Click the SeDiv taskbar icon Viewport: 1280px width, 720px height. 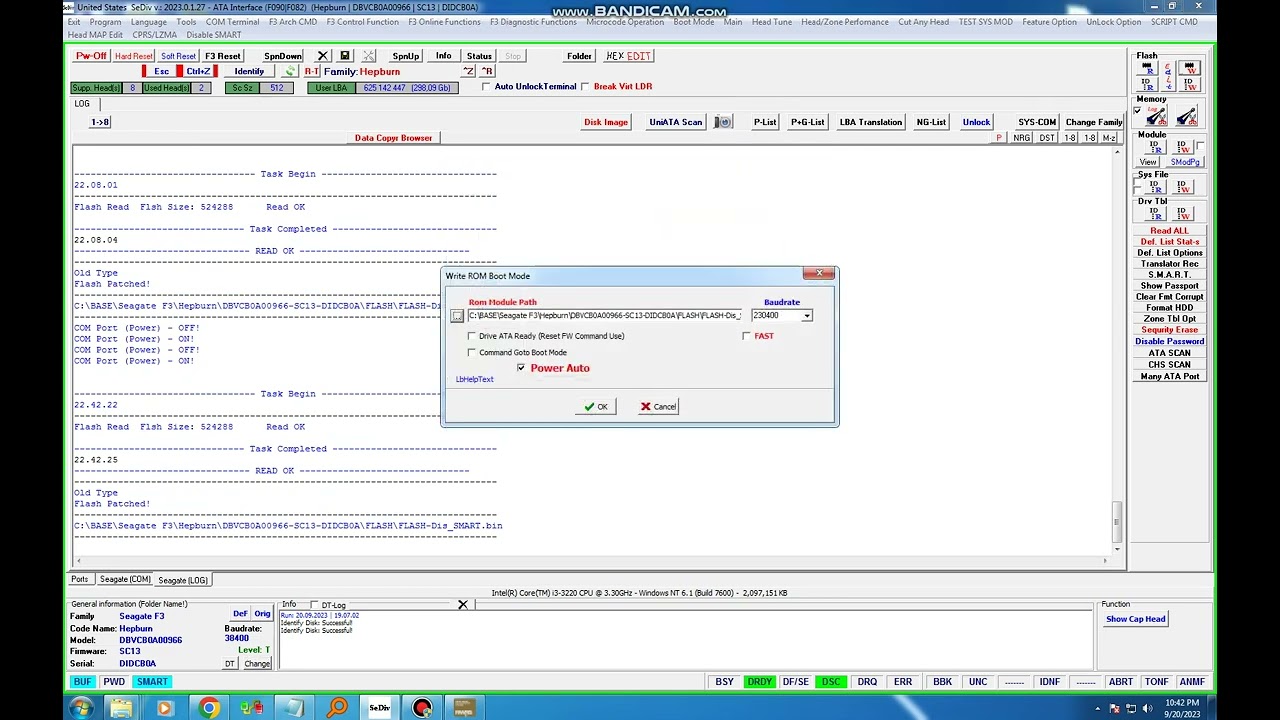379,708
